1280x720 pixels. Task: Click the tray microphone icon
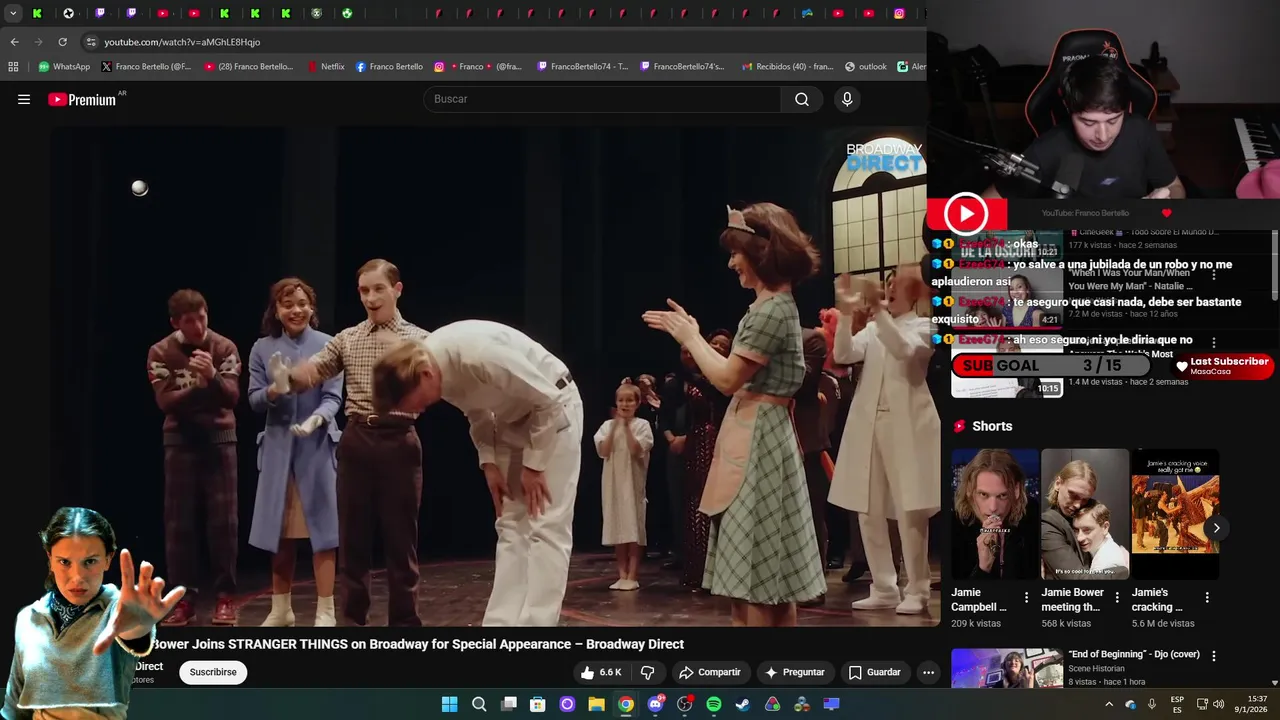click(1152, 704)
